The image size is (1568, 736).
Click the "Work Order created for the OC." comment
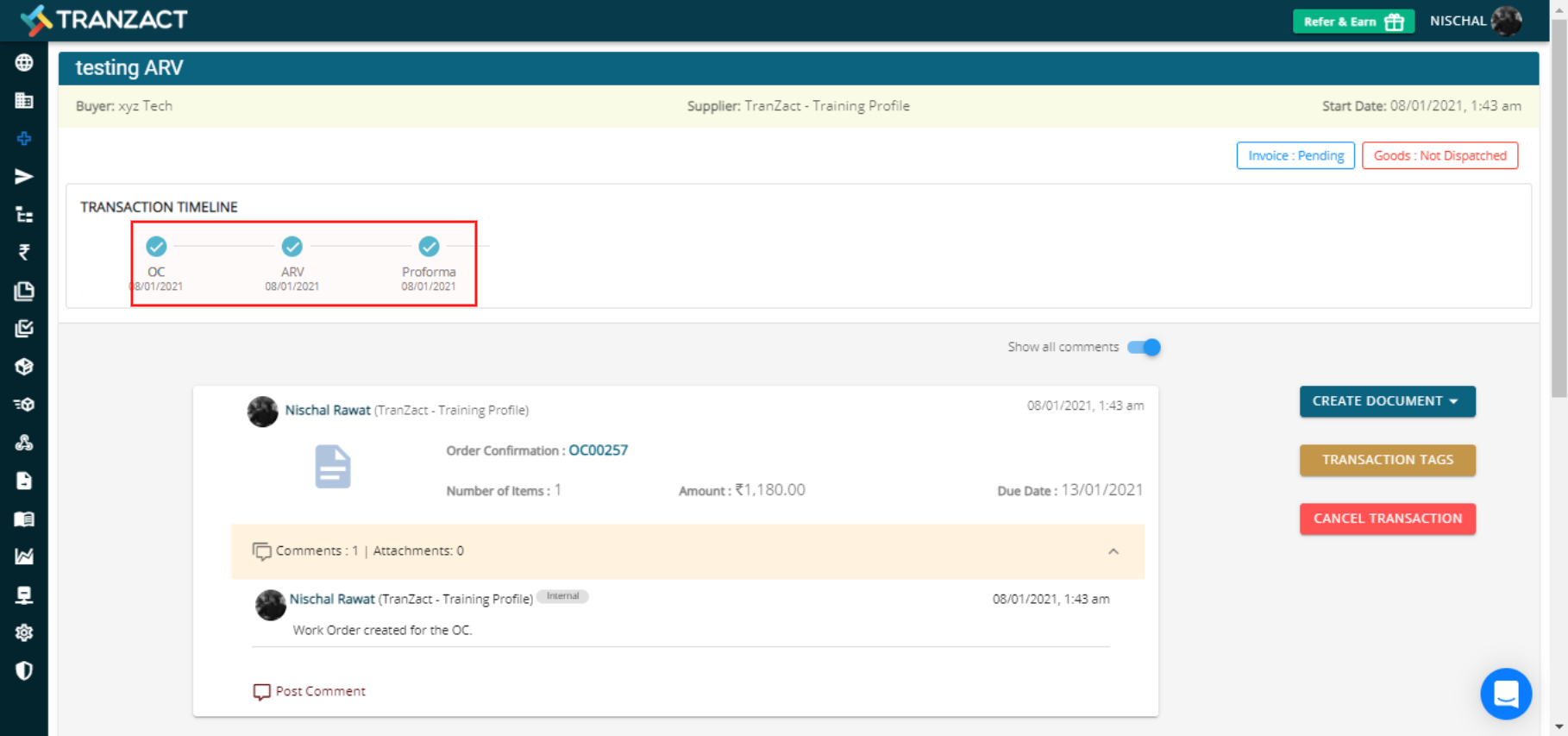click(x=382, y=630)
